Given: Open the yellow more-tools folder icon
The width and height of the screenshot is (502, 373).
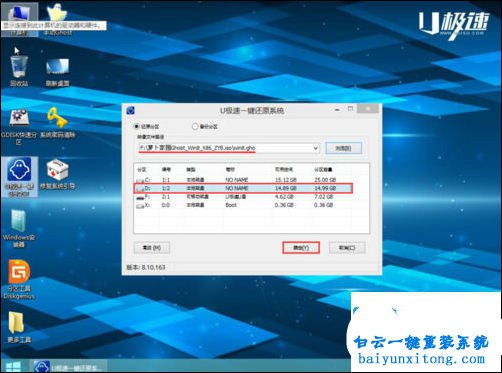Looking at the screenshot, I should pyautogui.click(x=19, y=327).
